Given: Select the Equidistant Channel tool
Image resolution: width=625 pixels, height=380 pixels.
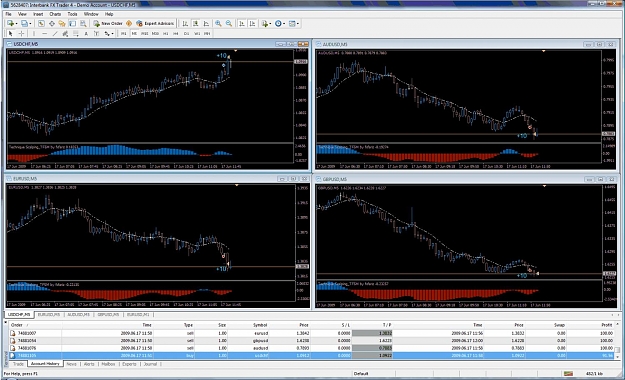Looking at the screenshot, I should click(x=65, y=33).
